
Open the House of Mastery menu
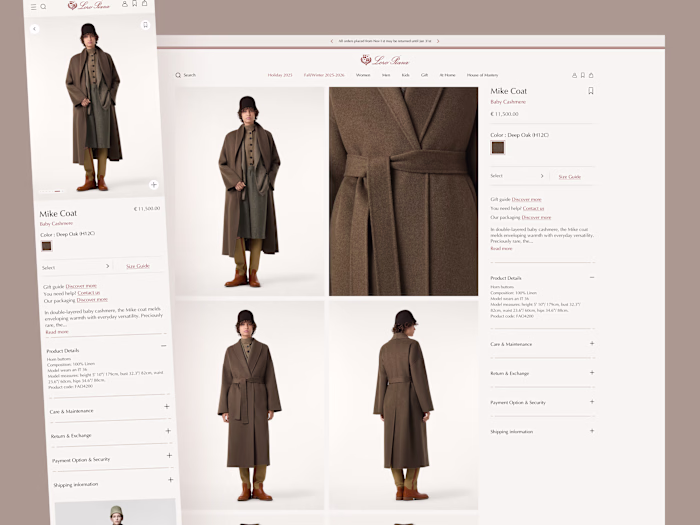[x=483, y=75]
